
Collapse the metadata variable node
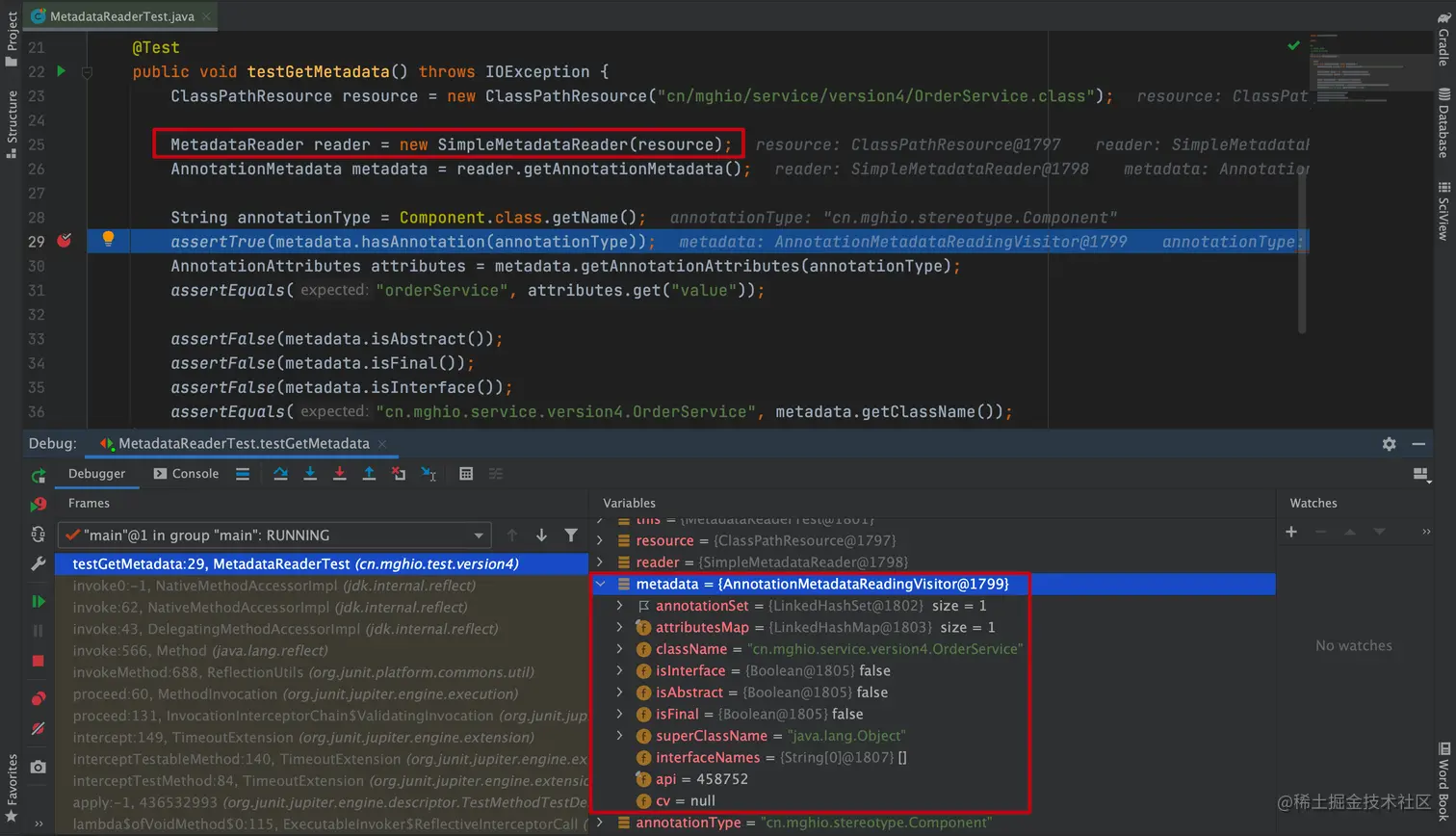[602, 584]
